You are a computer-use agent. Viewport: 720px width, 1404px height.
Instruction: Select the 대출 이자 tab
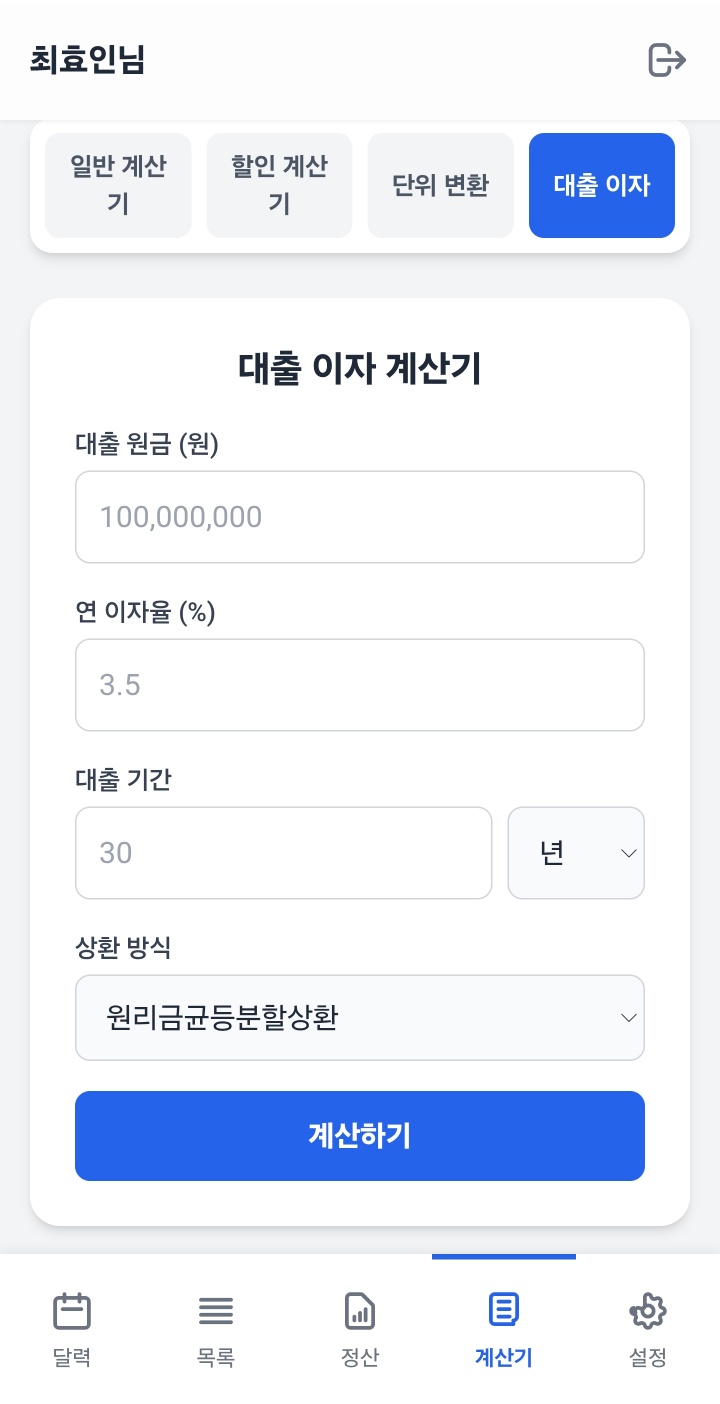coord(602,186)
